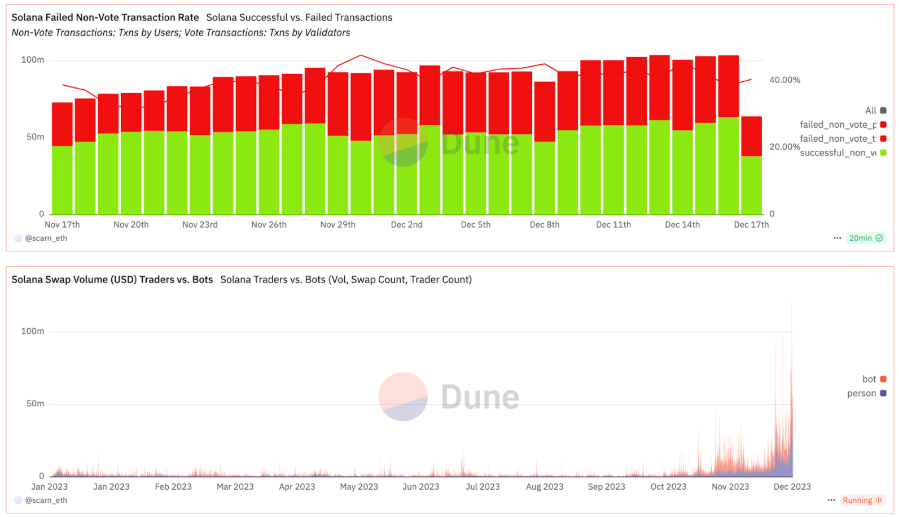Click the avatar beside @scarn_eth in top chart

(18, 238)
